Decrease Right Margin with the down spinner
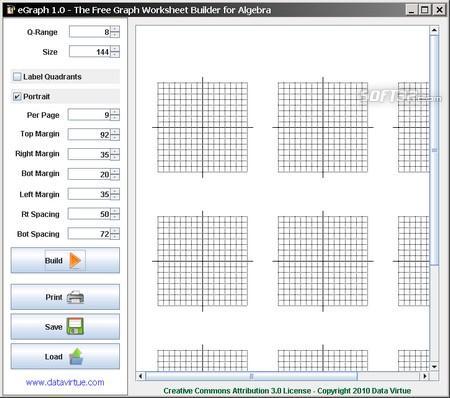The image size is (450, 398). [x=115, y=157]
